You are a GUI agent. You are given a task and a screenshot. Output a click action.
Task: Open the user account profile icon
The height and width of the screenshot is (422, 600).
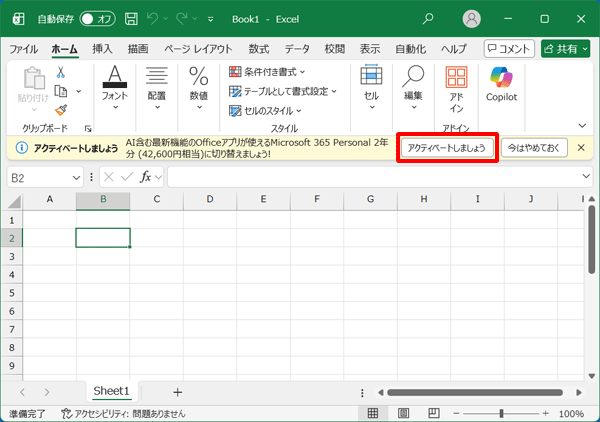pyautogui.click(x=472, y=18)
